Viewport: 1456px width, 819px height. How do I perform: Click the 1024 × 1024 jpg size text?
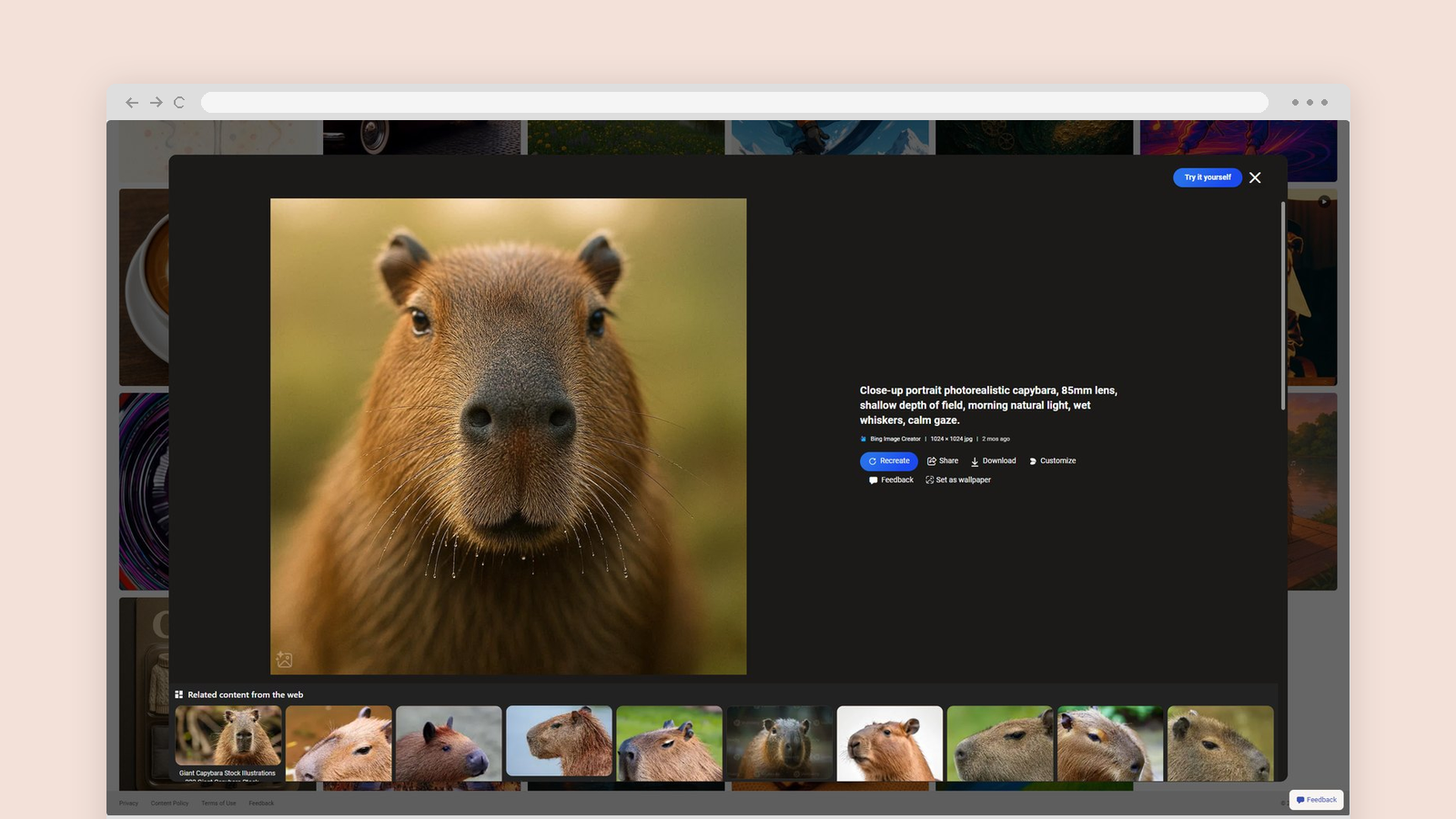(x=951, y=440)
